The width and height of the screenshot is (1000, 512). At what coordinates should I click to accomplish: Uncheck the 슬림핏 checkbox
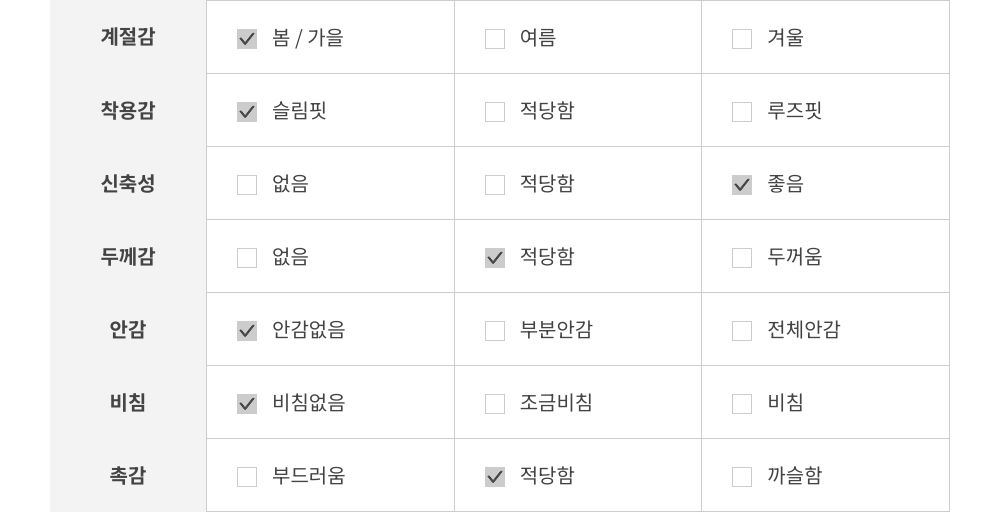(x=247, y=112)
